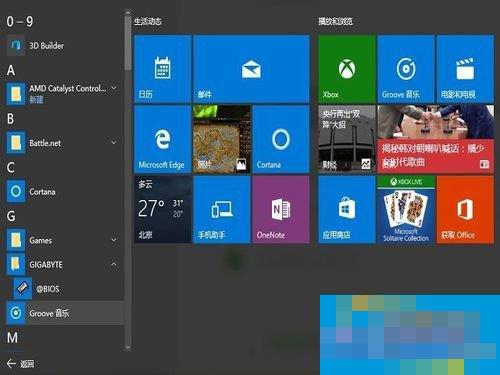Open the red news headline tile
The height and width of the screenshot is (375, 500).
click(436, 139)
